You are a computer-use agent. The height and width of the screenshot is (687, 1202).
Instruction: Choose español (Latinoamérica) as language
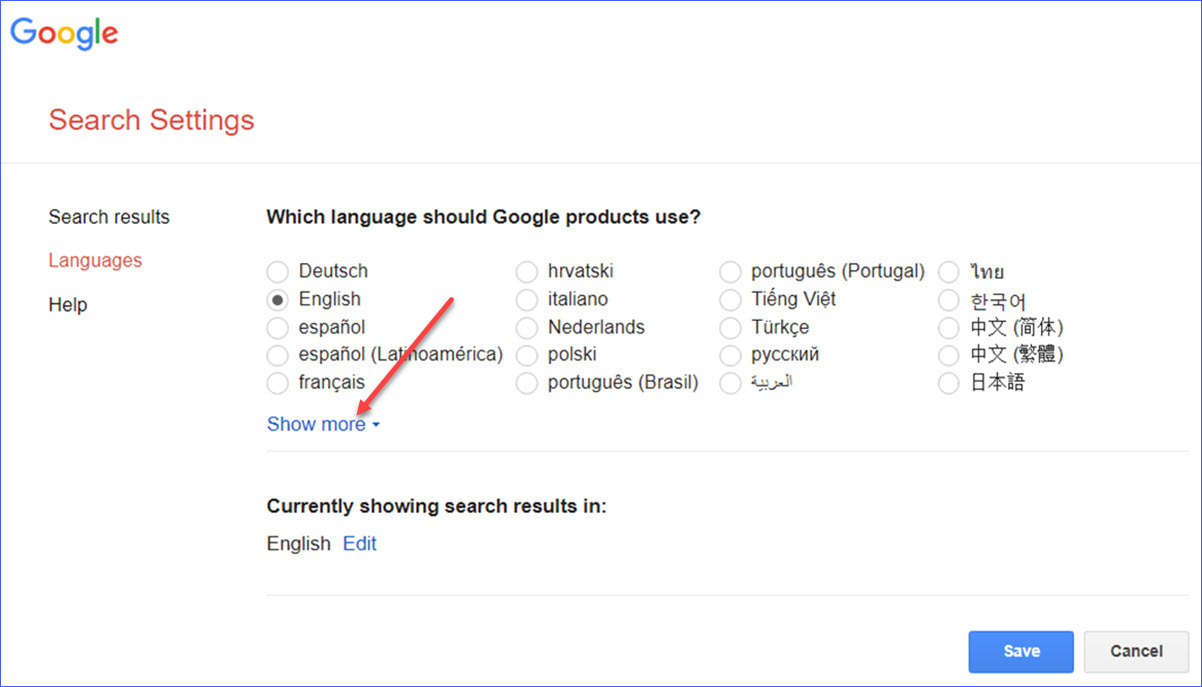click(x=277, y=355)
